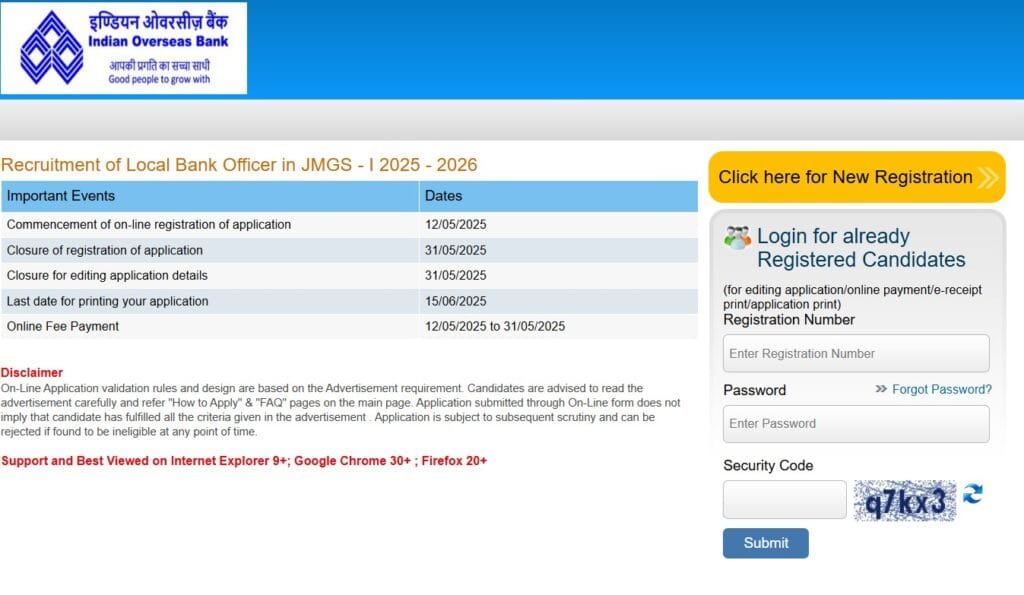
Task: Select the Online Fee Payment row
Action: point(63,326)
